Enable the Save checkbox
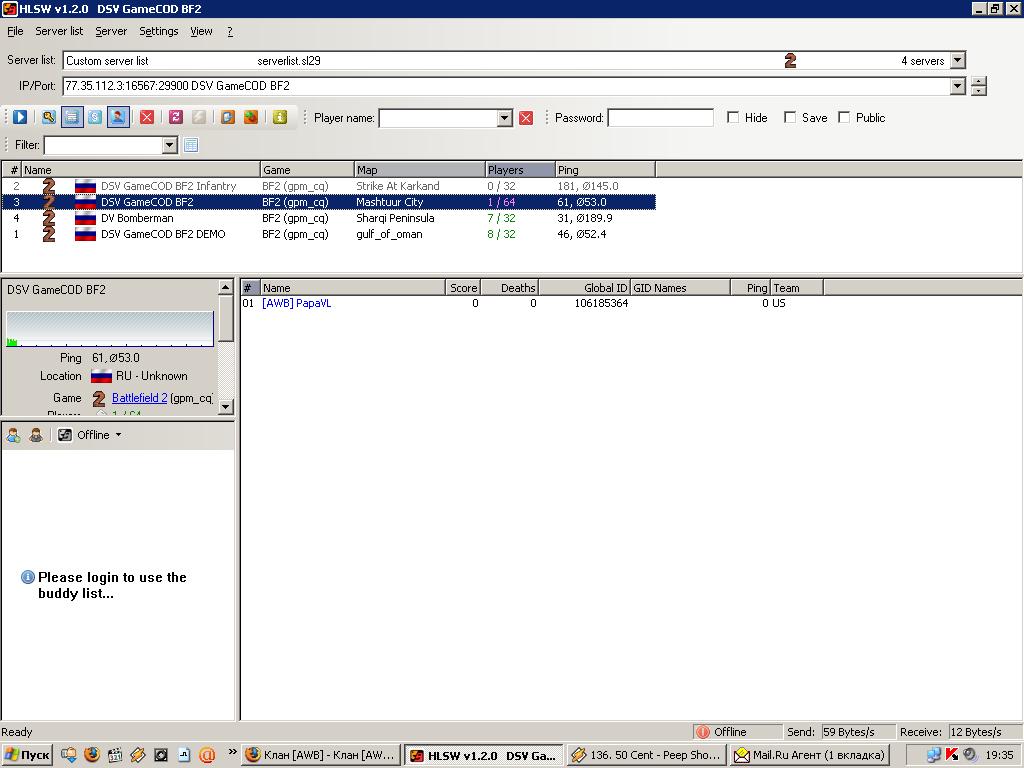1024x768 pixels. pyautogui.click(x=790, y=117)
